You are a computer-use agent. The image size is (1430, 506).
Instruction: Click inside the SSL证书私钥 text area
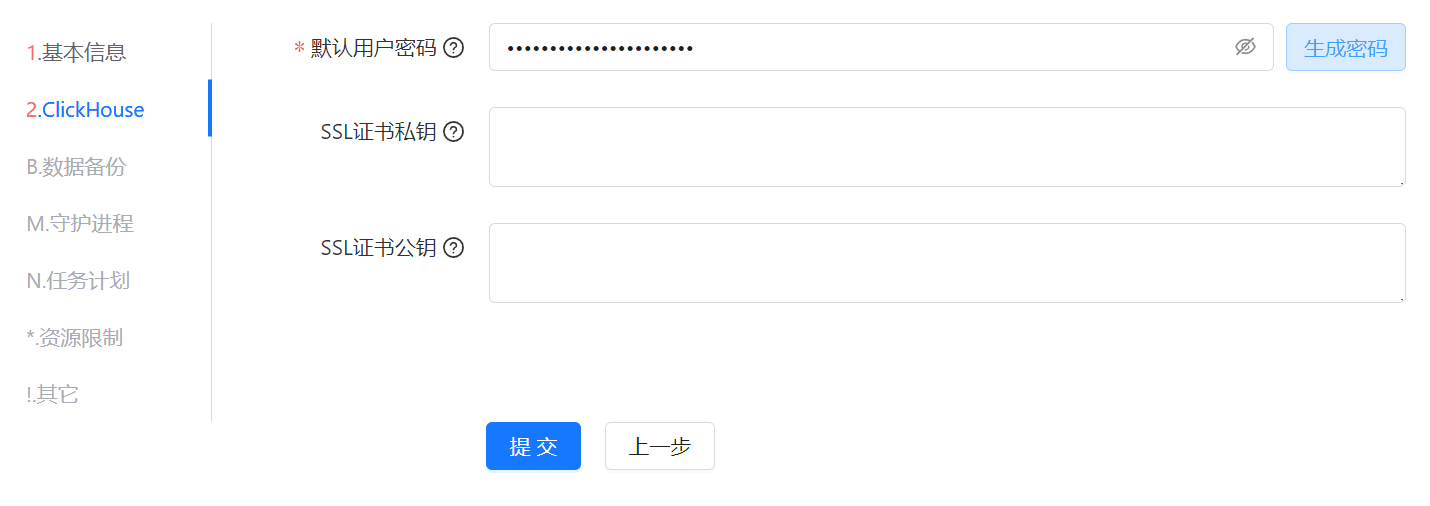pyautogui.click(x=947, y=147)
